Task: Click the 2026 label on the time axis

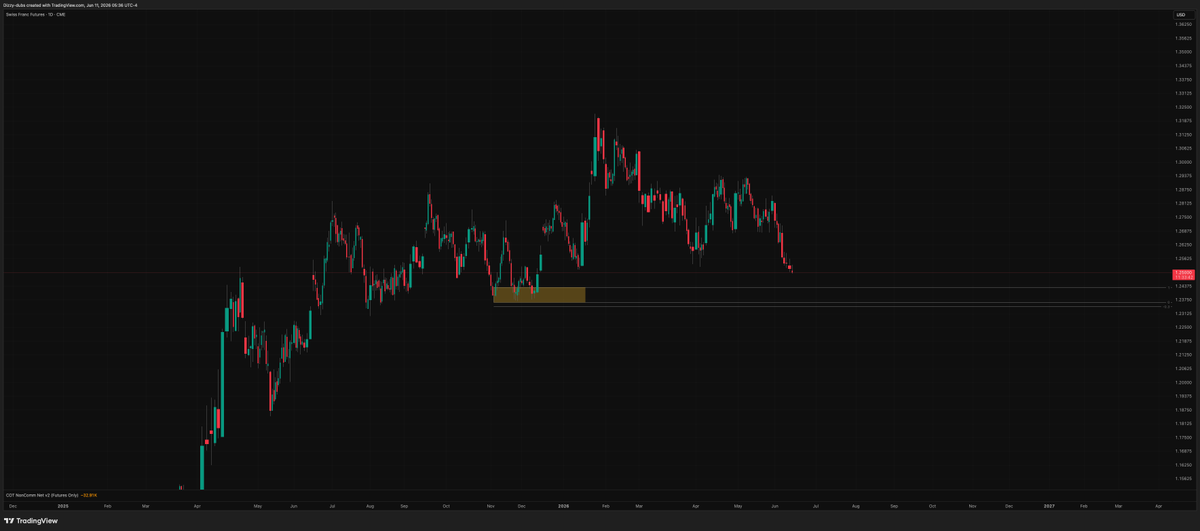Action: (x=564, y=507)
